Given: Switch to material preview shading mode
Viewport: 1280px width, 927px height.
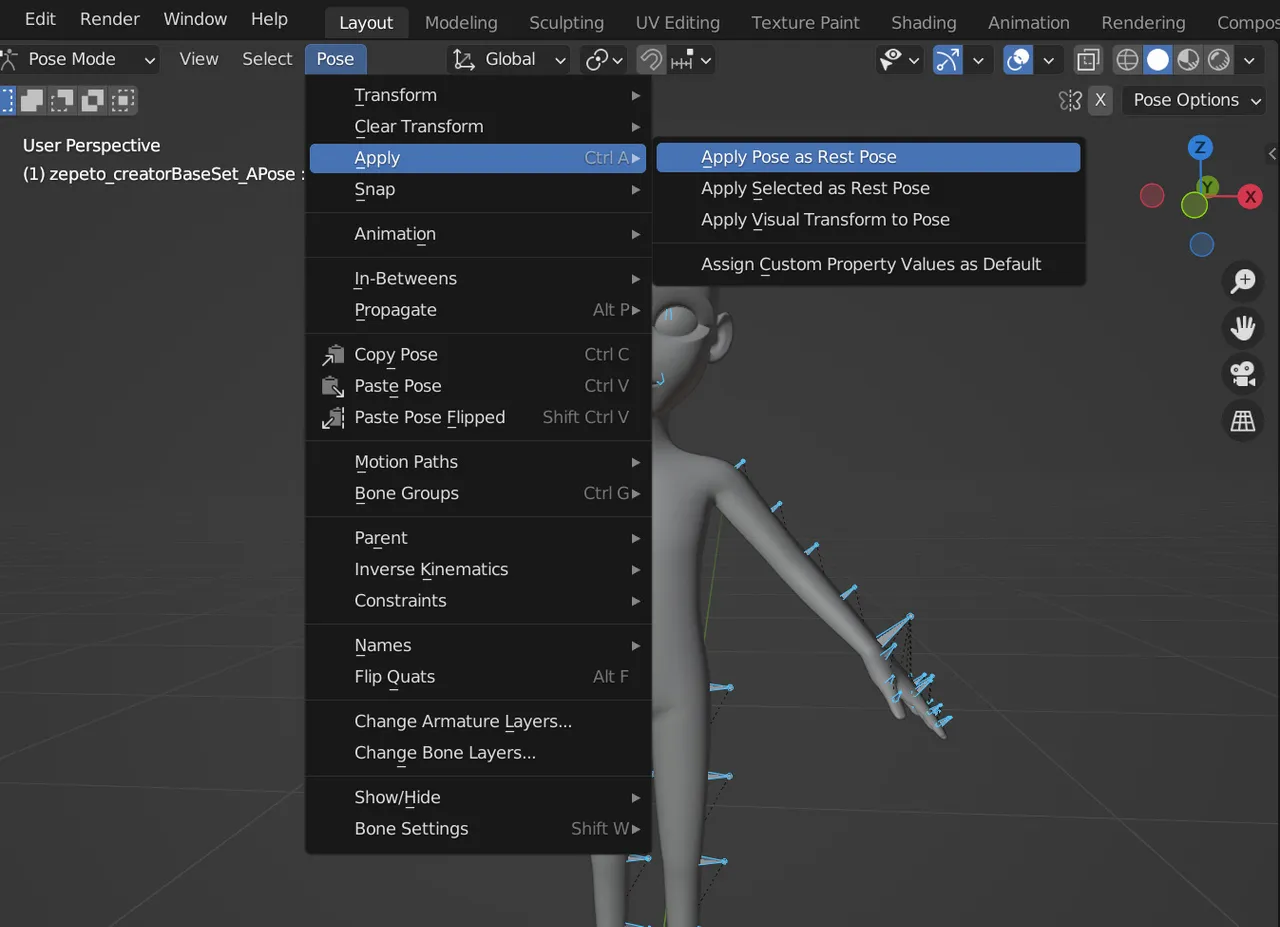Looking at the screenshot, I should click(x=1188, y=60).
